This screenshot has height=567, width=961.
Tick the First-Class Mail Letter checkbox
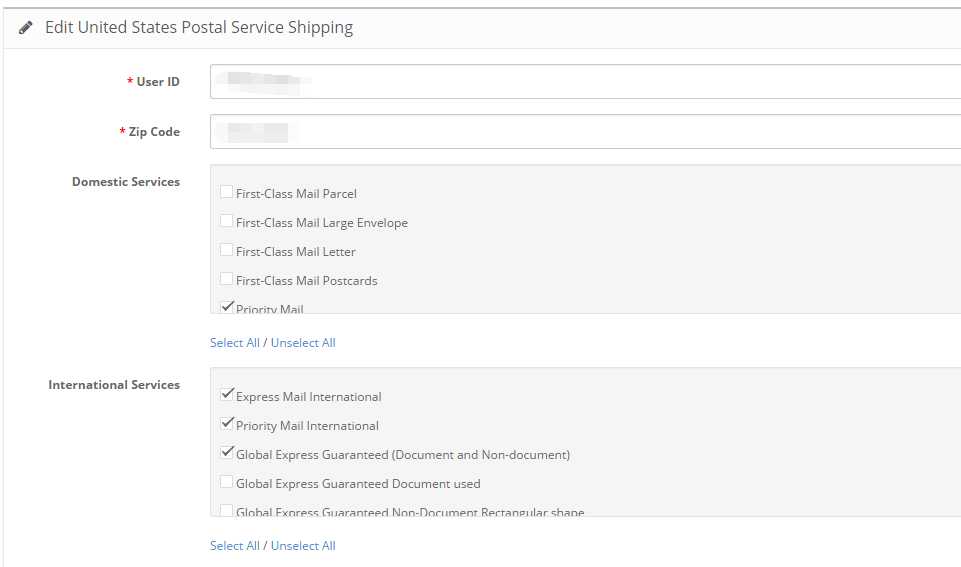[x=226, y=250]
